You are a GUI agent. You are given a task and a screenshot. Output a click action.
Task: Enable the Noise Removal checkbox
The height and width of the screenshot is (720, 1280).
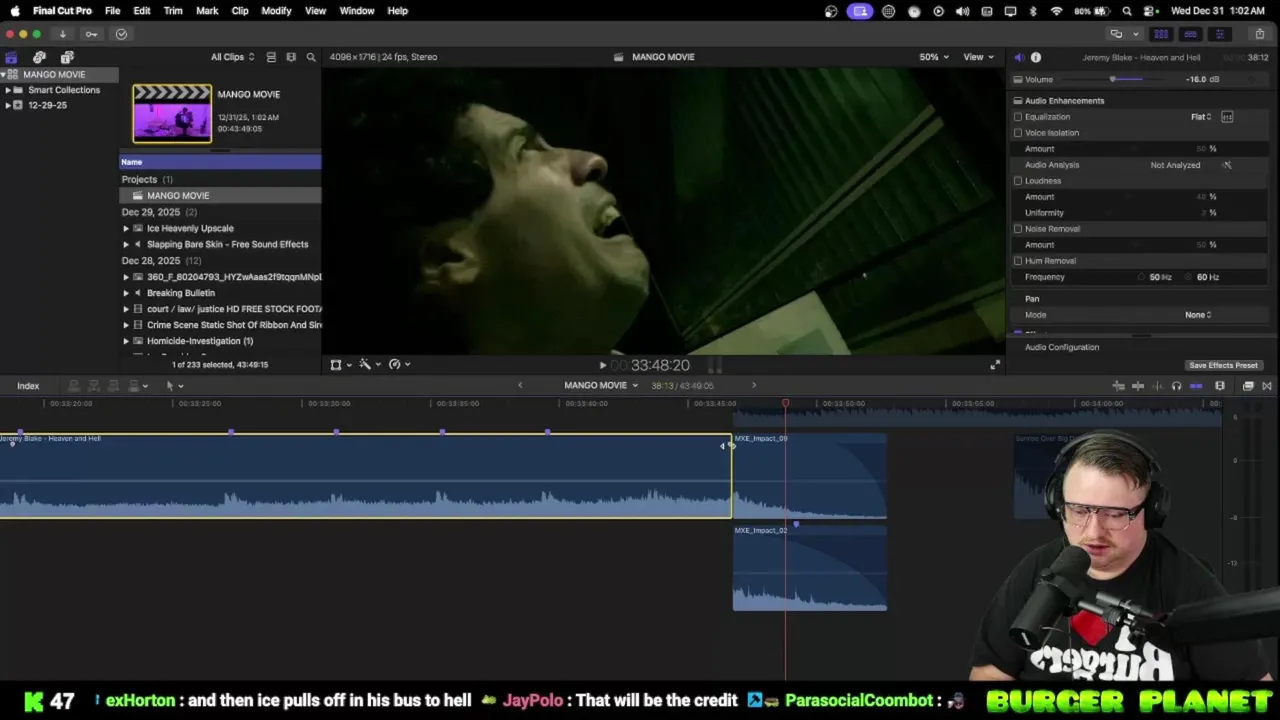[x=1018, y=229]
